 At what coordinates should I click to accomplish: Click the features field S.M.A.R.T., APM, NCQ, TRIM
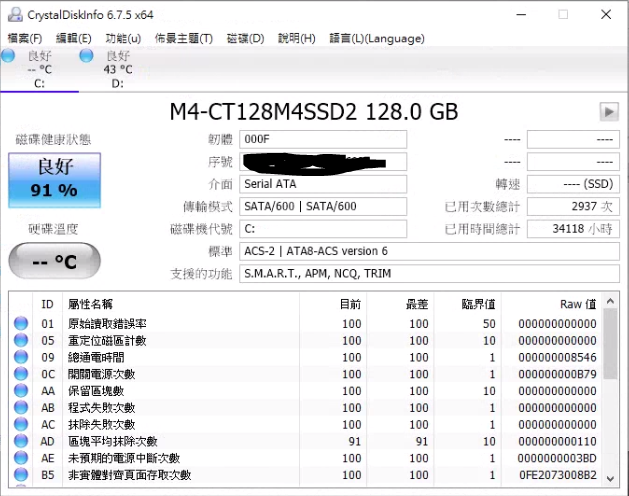pos(429,274)
